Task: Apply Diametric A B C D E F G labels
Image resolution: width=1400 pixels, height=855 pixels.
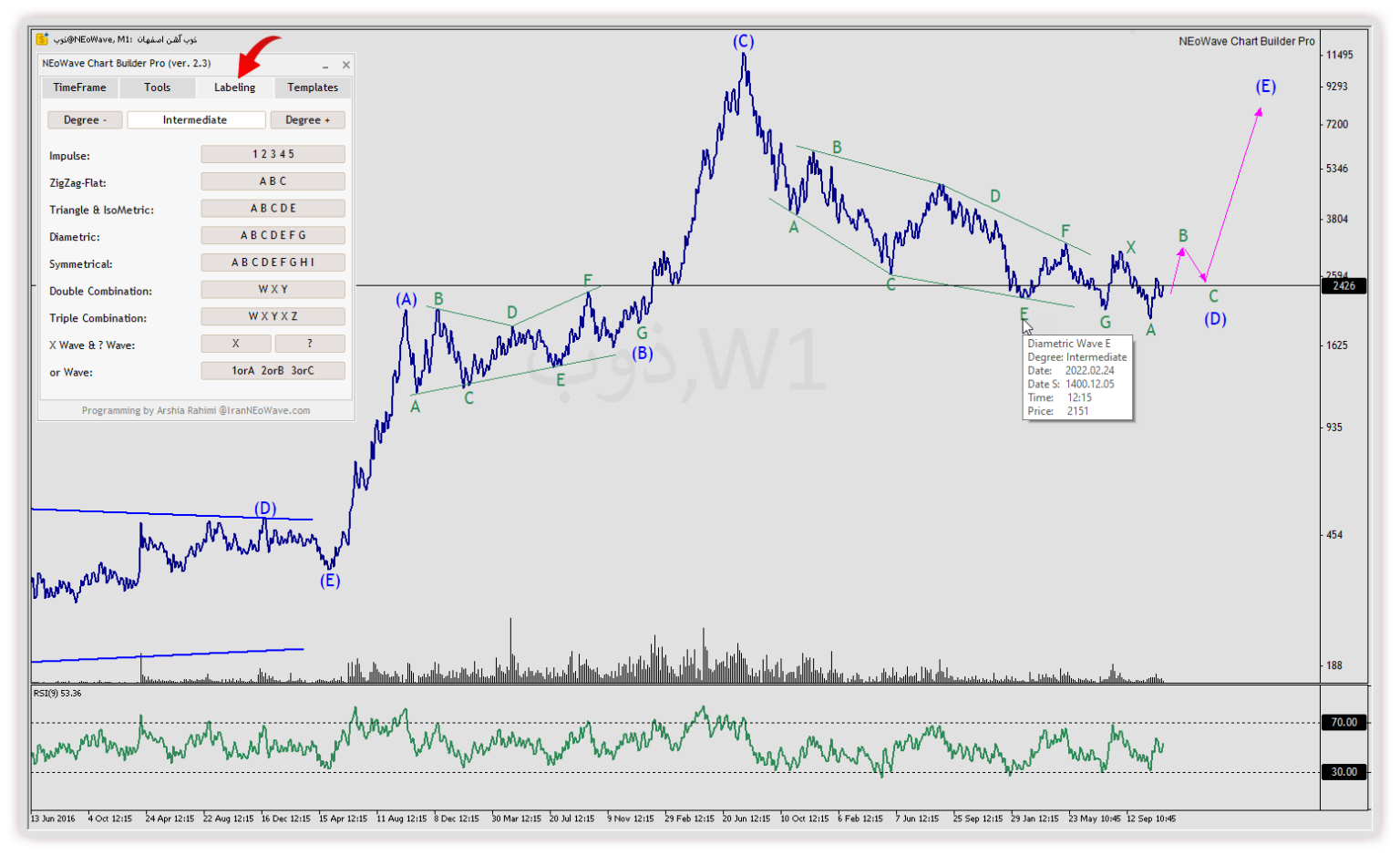Action: [273, 236]
